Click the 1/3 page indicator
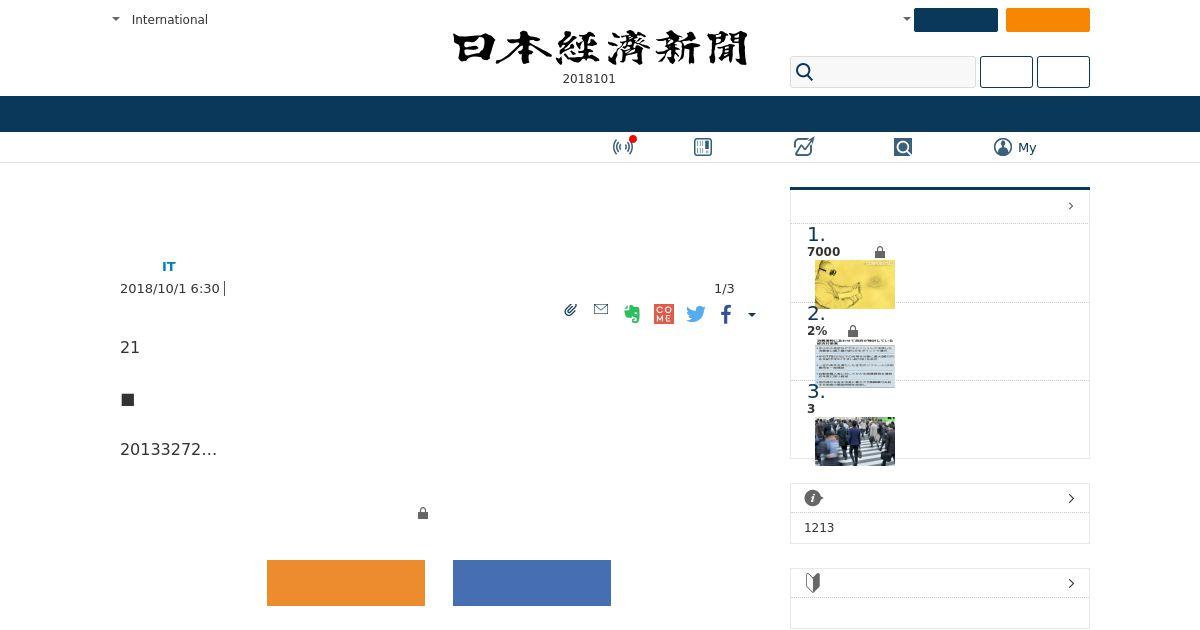Screen dimensions: 1200x630 pyautogui.click(x=724, y=288)
